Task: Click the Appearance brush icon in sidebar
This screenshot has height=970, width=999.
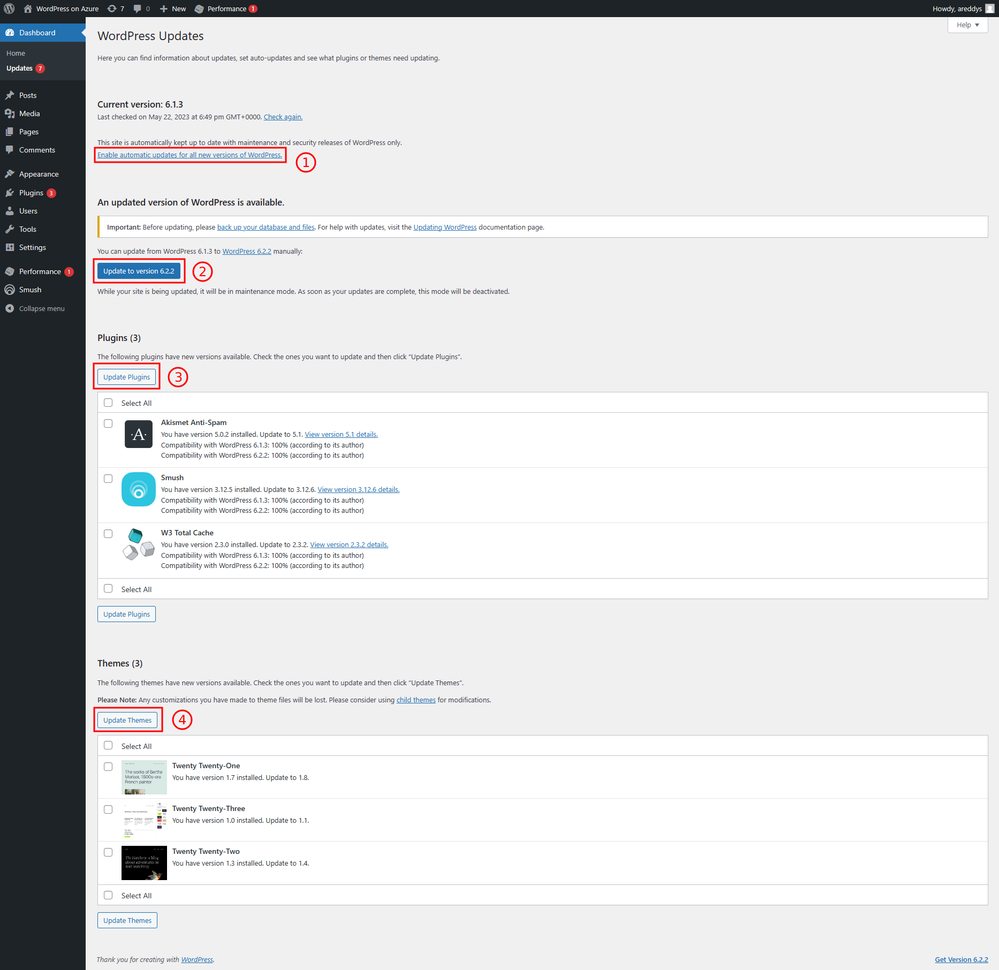Action: click(10, 174)
